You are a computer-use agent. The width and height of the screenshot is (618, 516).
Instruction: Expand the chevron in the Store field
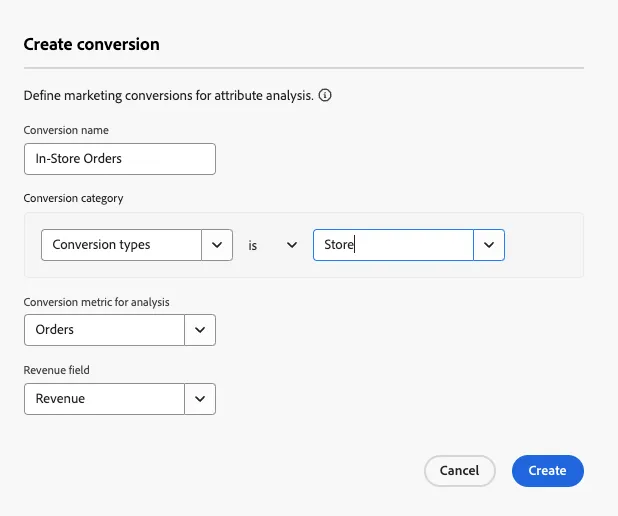click(489, 245)
